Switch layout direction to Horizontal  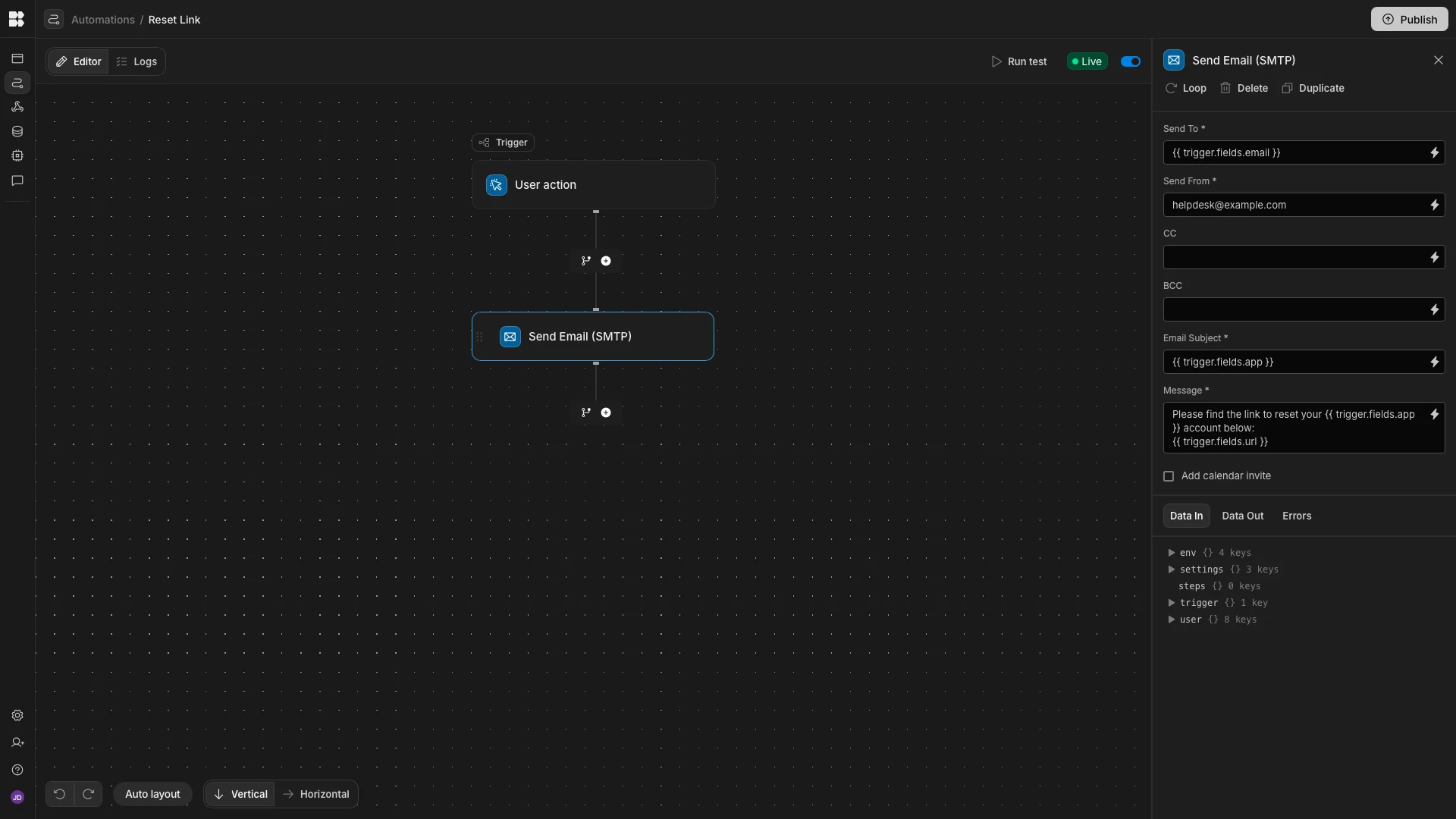click(x=316, y=794)
